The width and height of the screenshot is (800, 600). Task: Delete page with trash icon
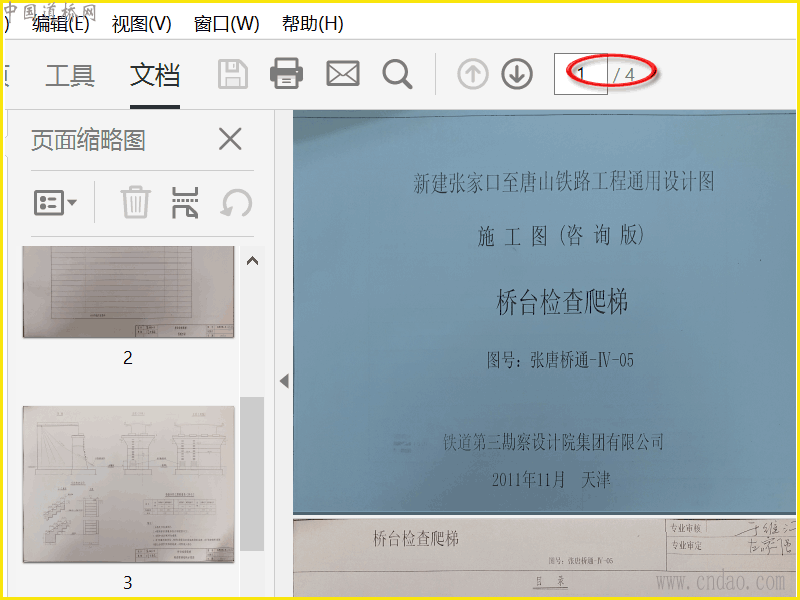[x=136, y=203]
